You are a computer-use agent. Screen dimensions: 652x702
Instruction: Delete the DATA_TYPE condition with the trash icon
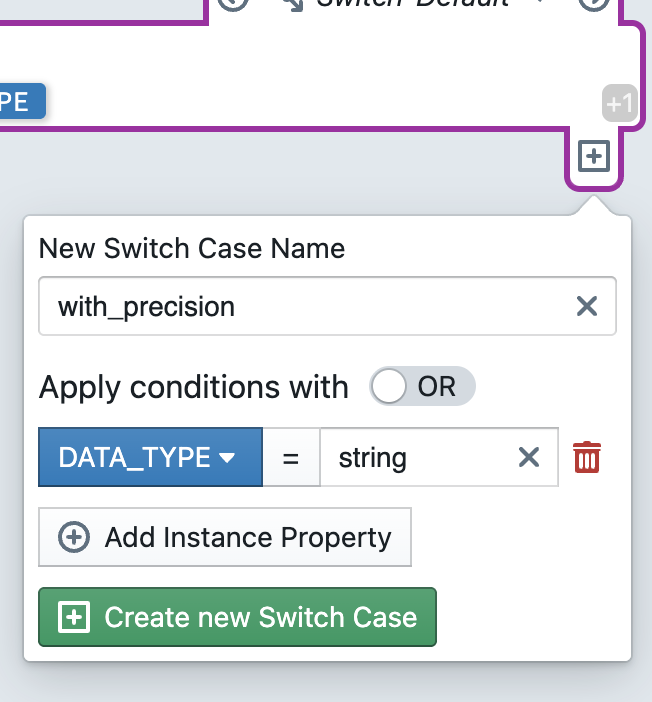pyautogui.click(x=587, y=458)
